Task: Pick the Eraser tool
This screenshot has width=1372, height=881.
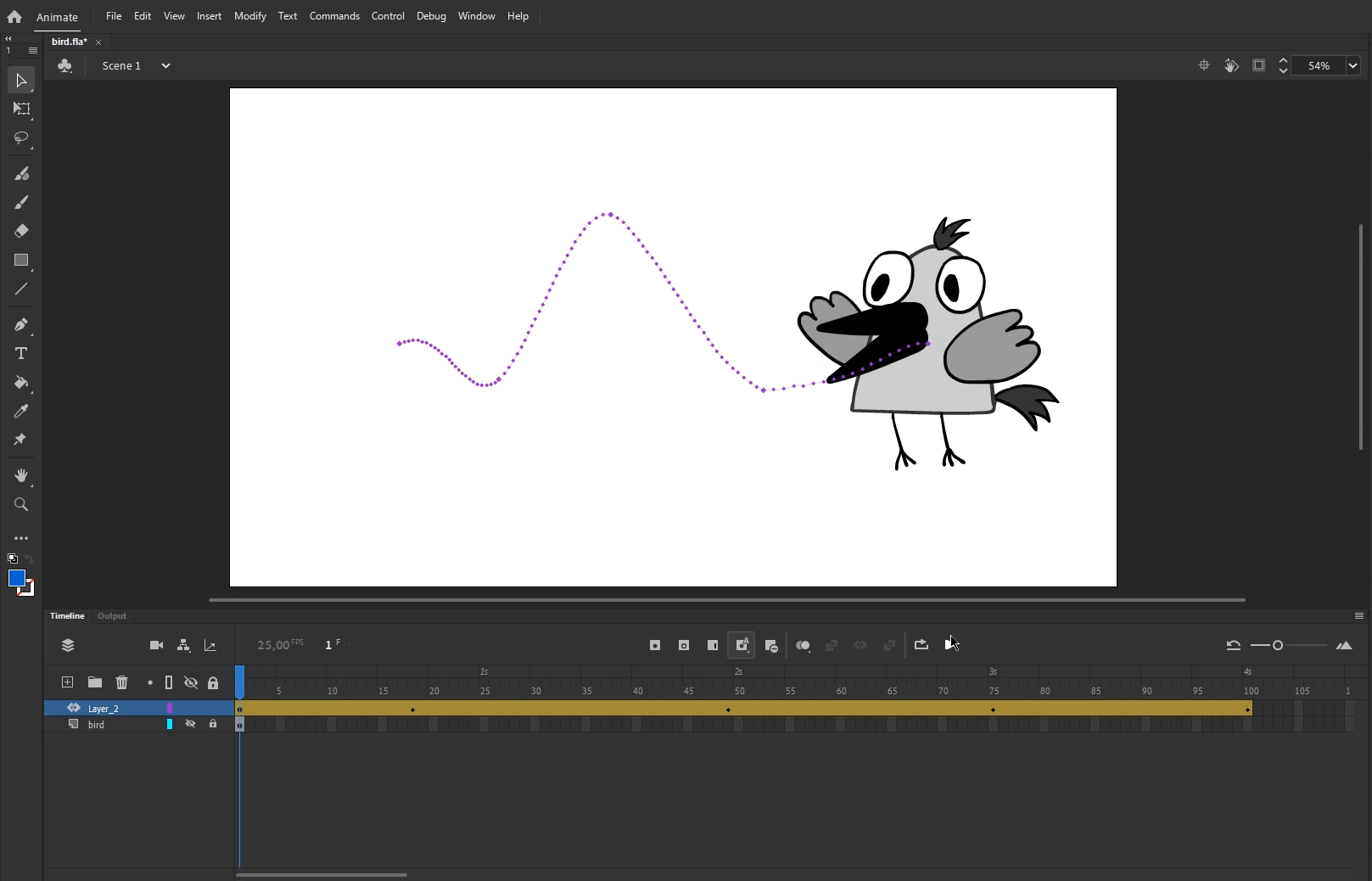Action: pyautogui.click(x=21, y=231)
